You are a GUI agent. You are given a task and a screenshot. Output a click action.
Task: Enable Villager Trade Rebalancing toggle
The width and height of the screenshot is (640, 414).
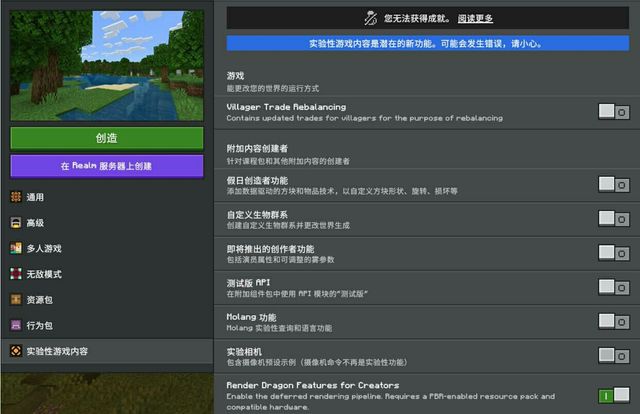tap(613, 112)
